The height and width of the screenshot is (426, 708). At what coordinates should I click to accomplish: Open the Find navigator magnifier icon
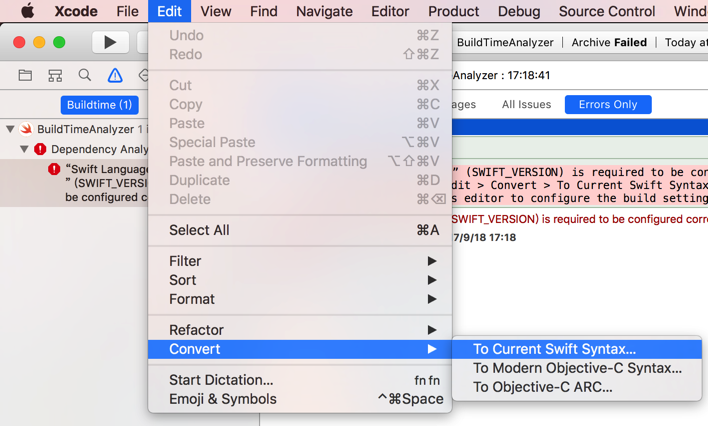(x=85, y=75)
